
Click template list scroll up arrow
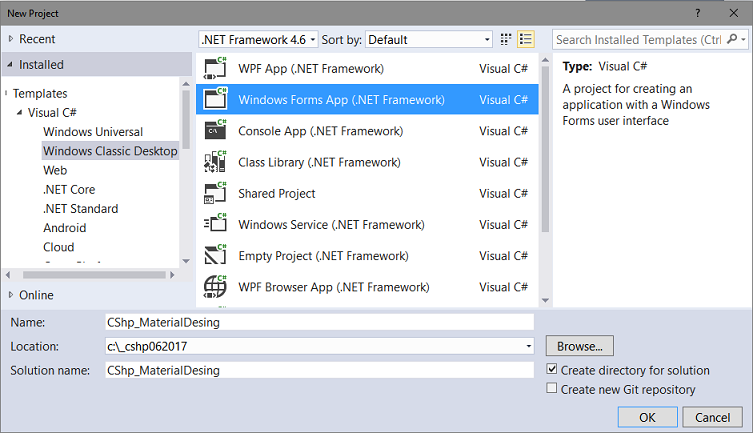pos(545,60)
